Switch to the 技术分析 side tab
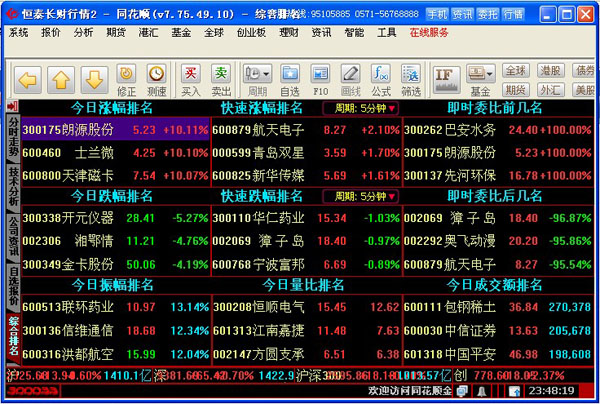Image resolution: width=600 pixels, height=404 pixels. (13, 186)
